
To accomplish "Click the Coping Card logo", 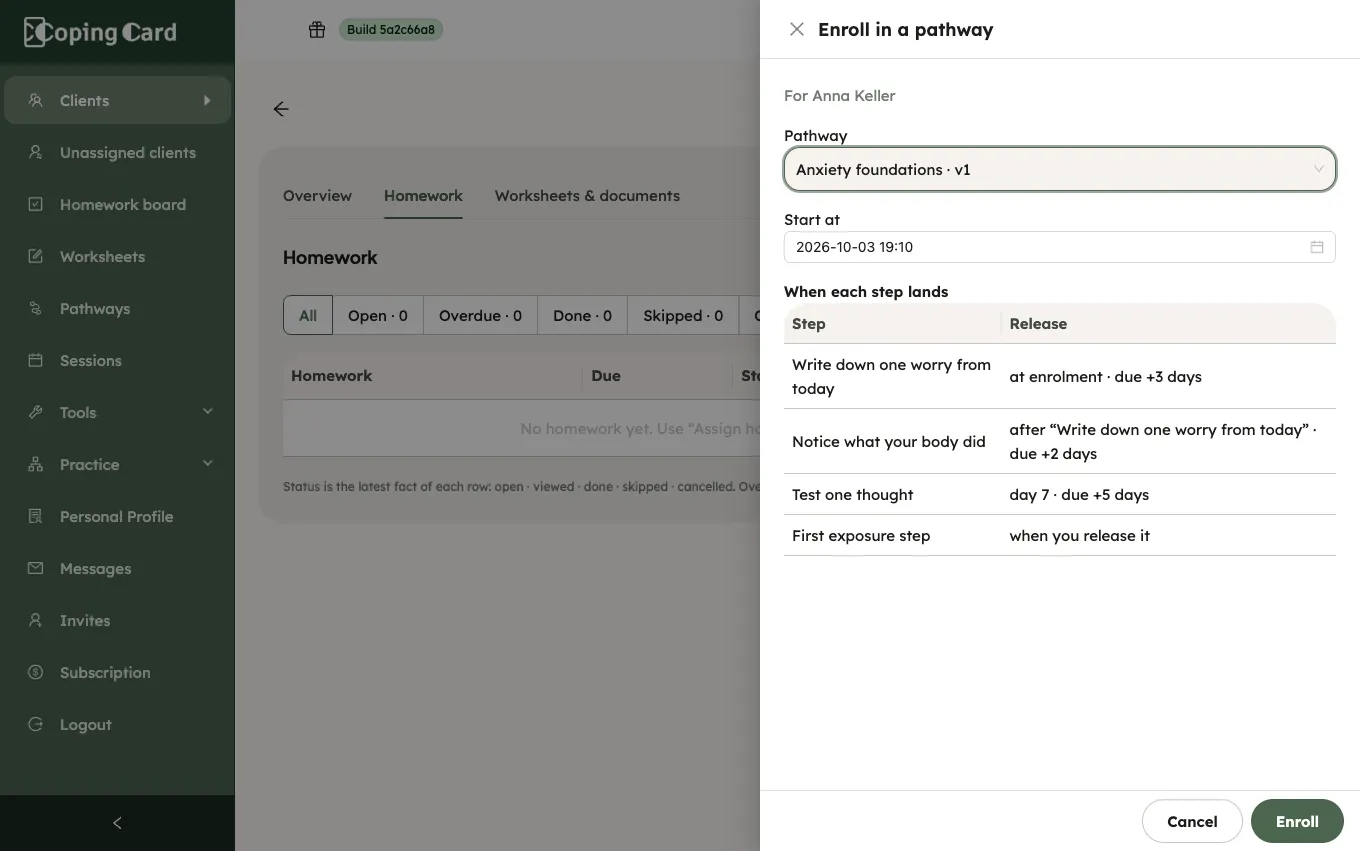I will pos(100,32).
